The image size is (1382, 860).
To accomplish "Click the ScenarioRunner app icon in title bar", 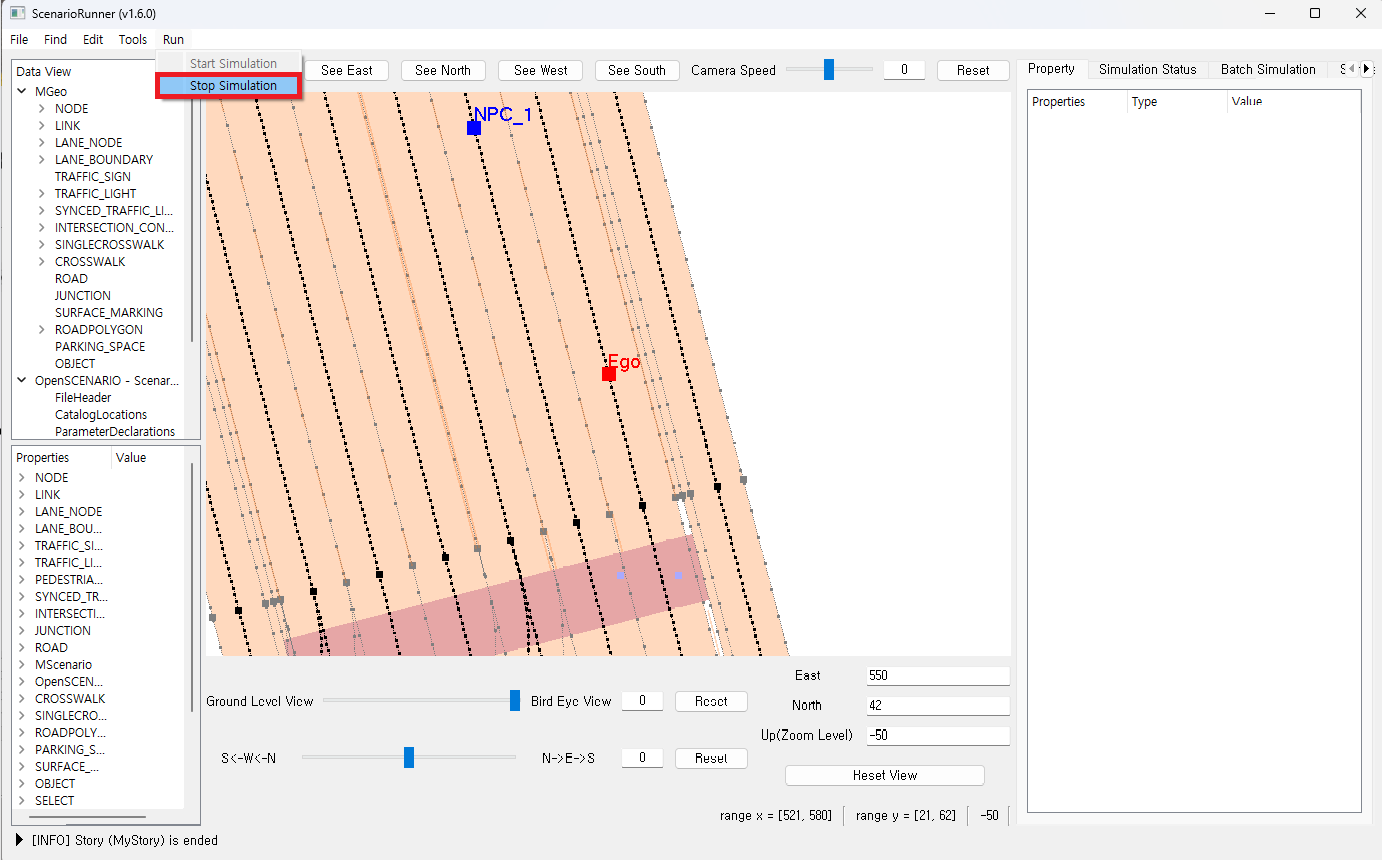I will 17,14.
